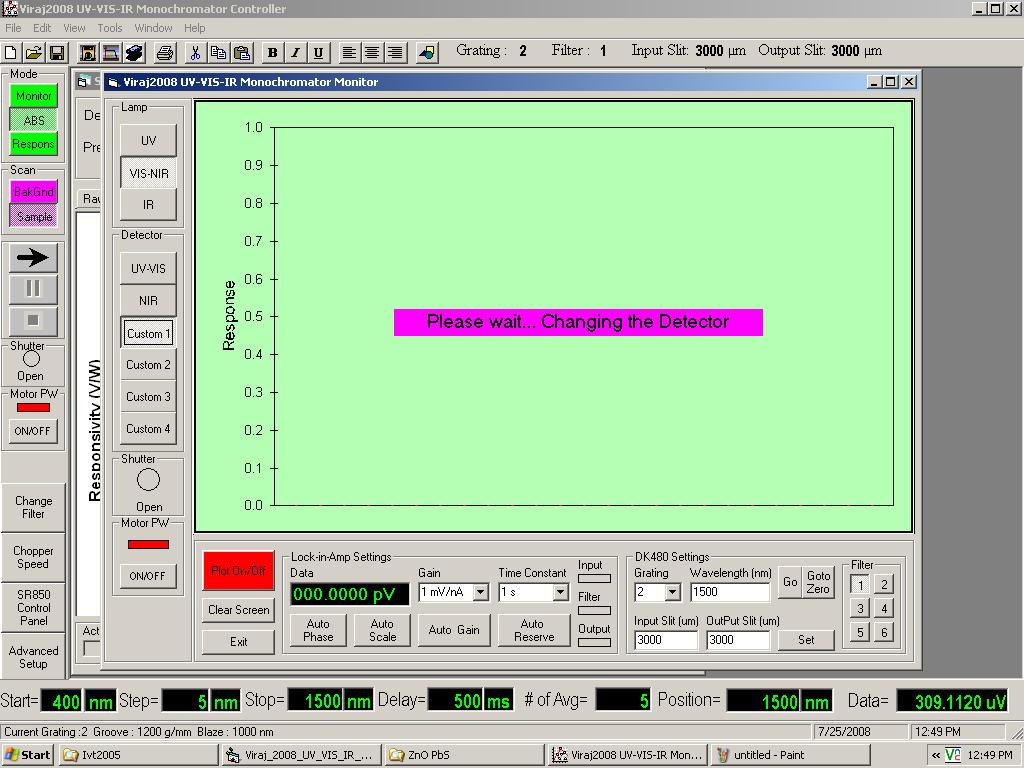Click the Clear Screen button

coord(238,610)
